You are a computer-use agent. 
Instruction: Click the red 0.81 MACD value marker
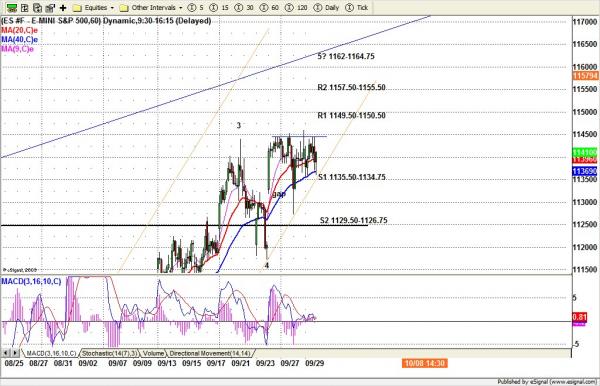point(579,317)
